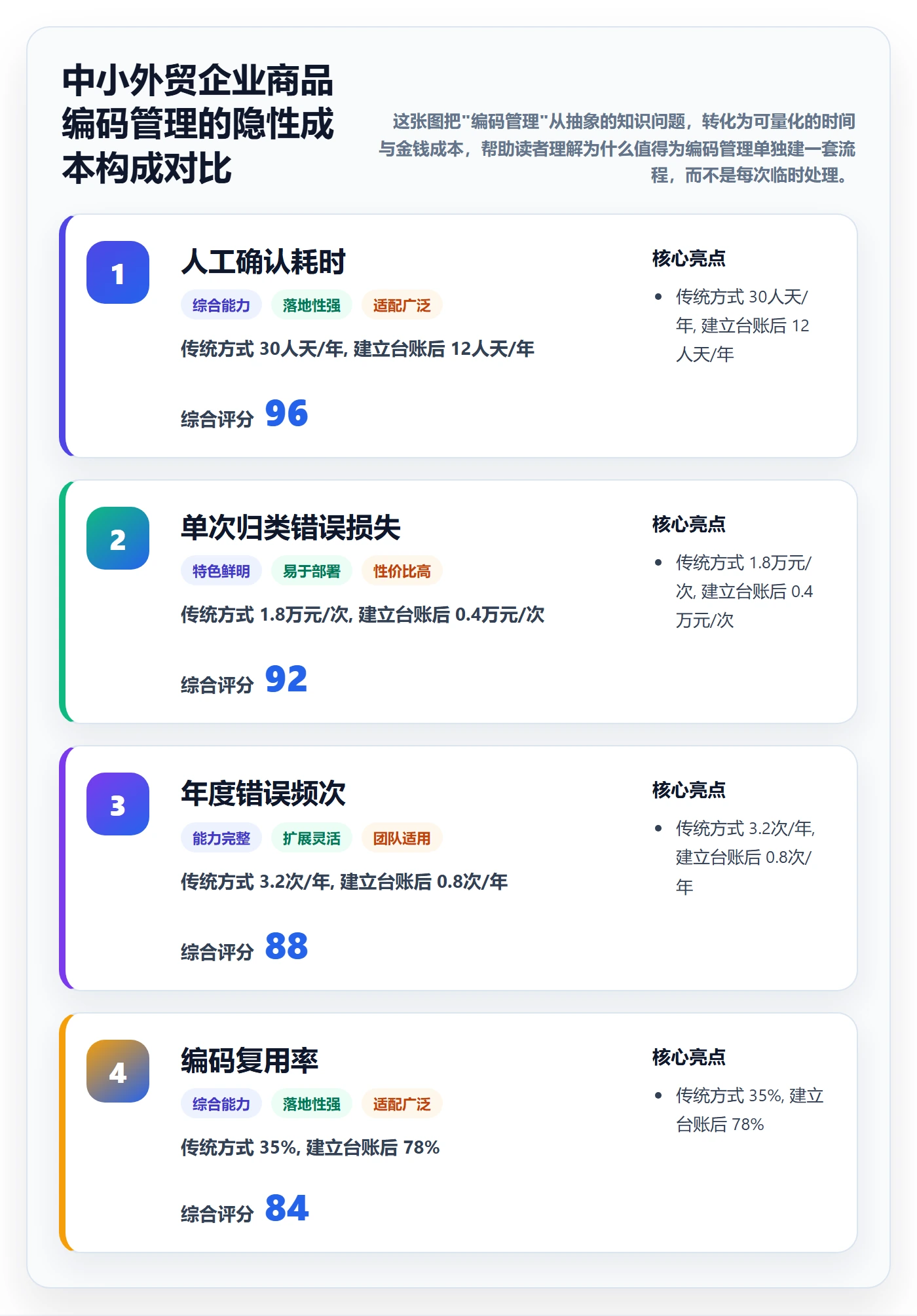
Task: Click the score 96
Action: [x=286, y=413]
